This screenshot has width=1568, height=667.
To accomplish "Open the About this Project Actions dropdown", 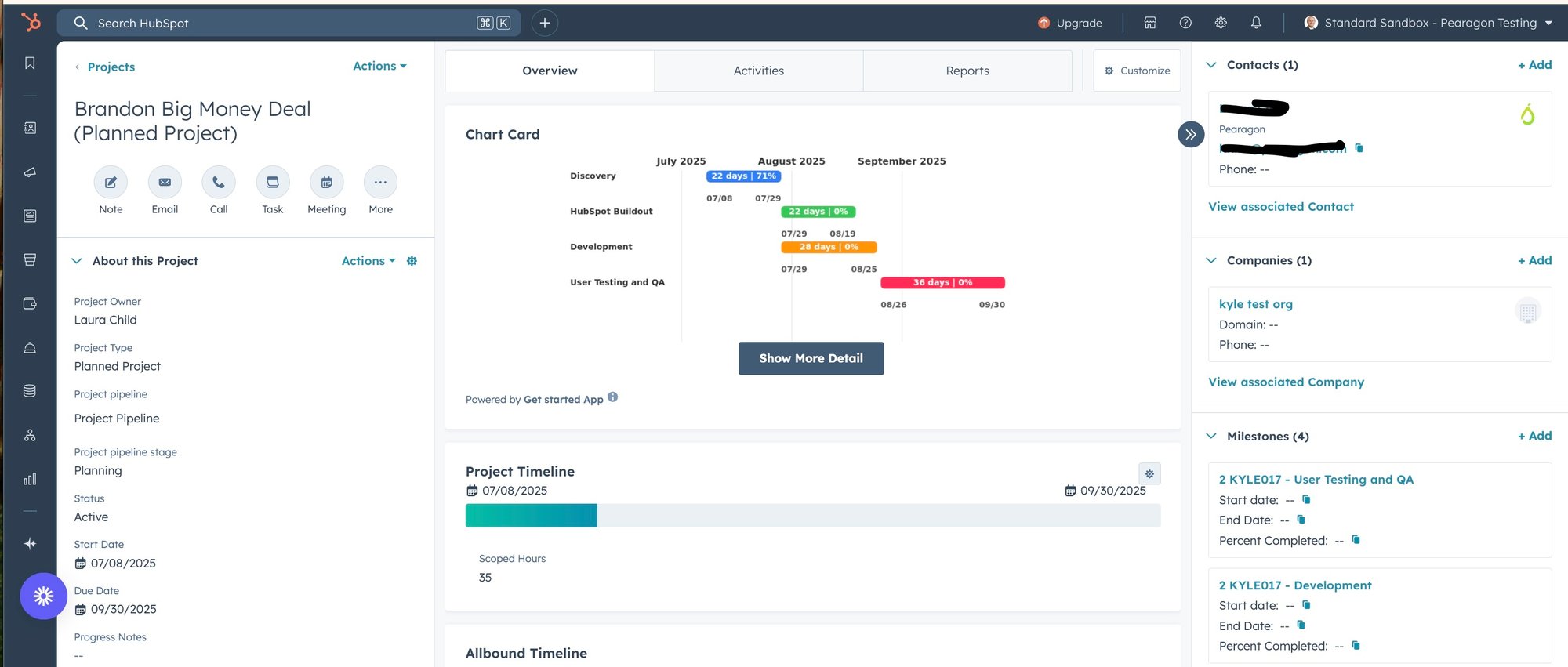I will point(368,261).
